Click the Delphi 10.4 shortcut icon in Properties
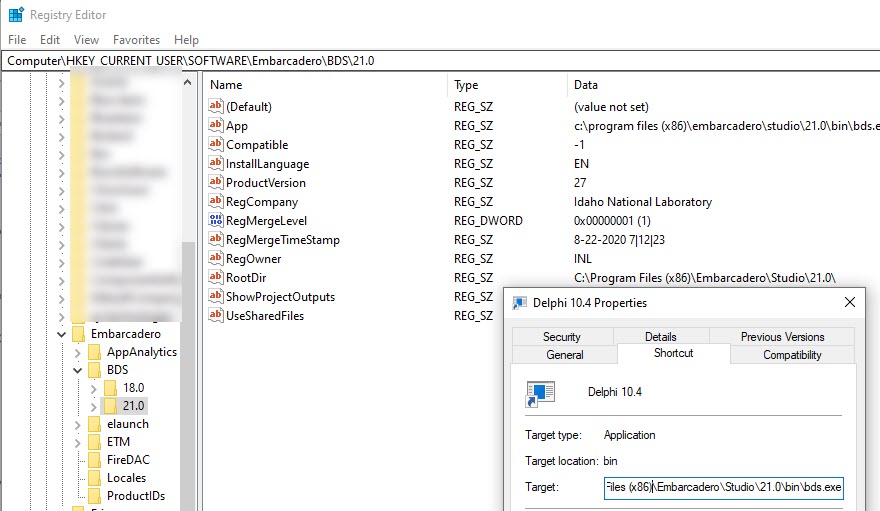 [540, 394]
